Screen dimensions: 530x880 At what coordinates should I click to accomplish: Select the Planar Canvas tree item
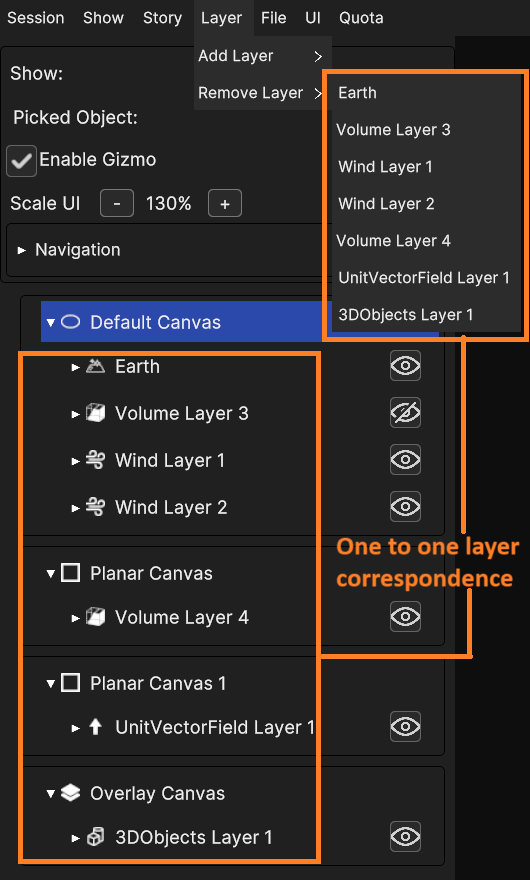(x=151, y=574)
